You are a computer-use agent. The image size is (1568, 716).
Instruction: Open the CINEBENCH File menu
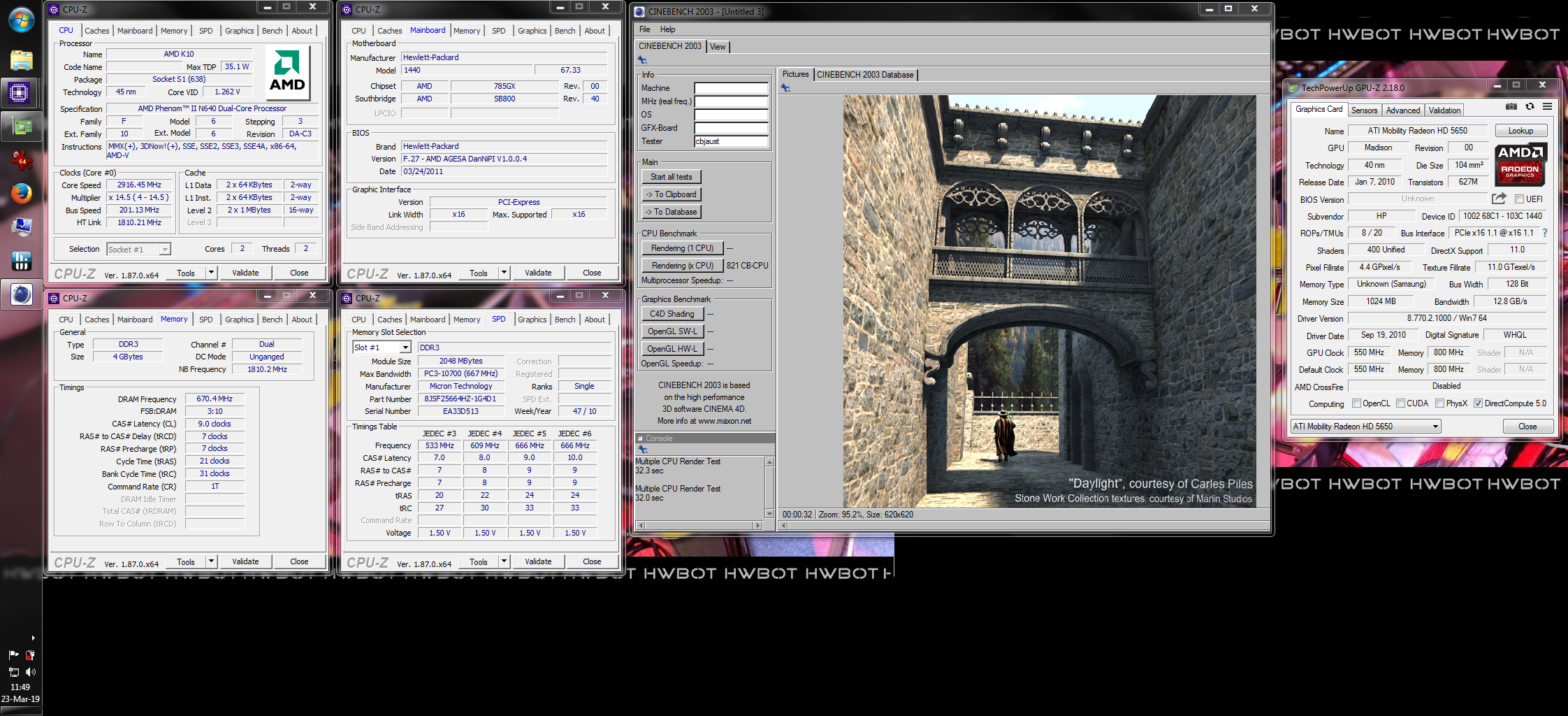click(644, 29)
